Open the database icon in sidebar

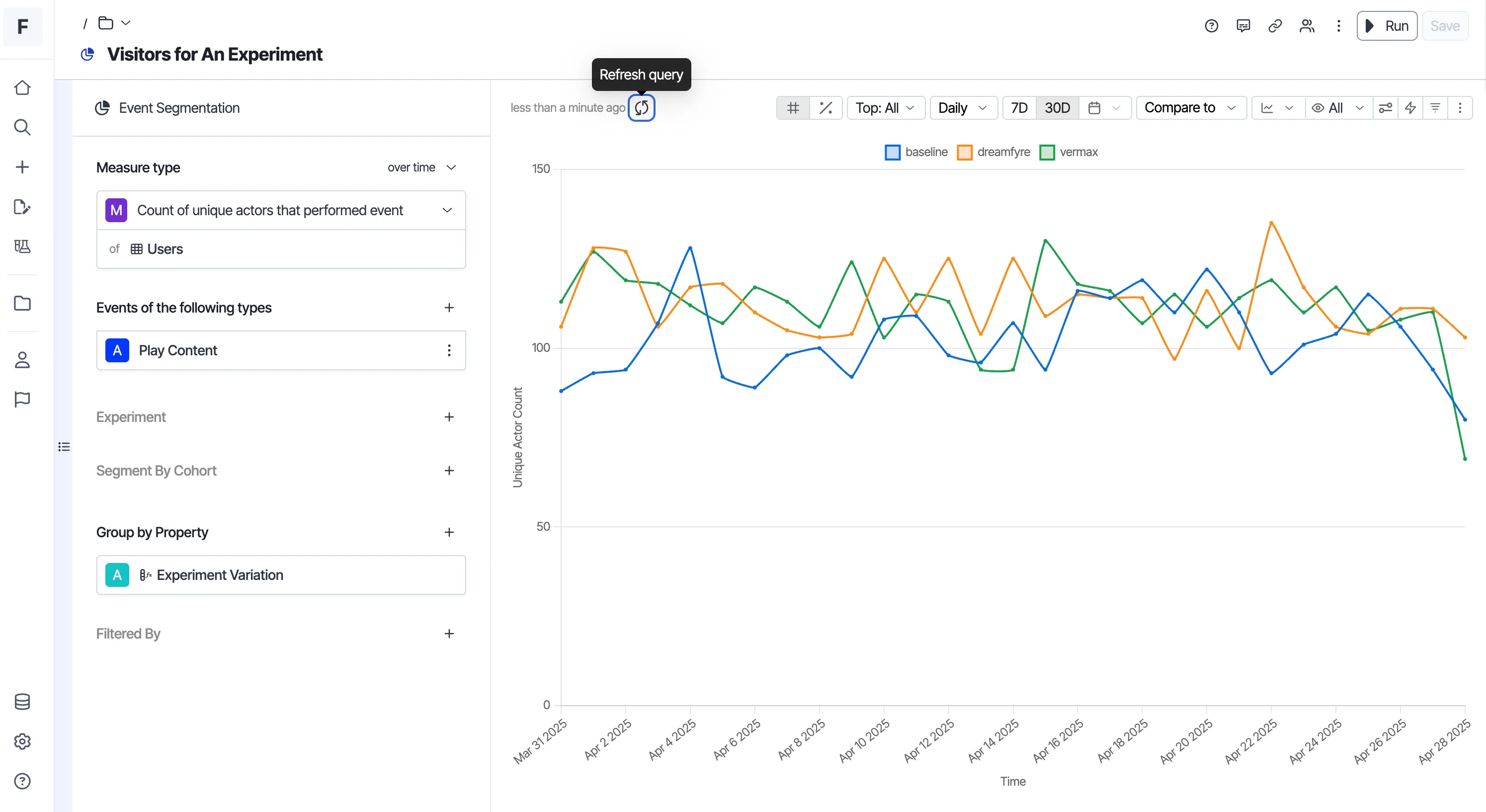point(22,701)
